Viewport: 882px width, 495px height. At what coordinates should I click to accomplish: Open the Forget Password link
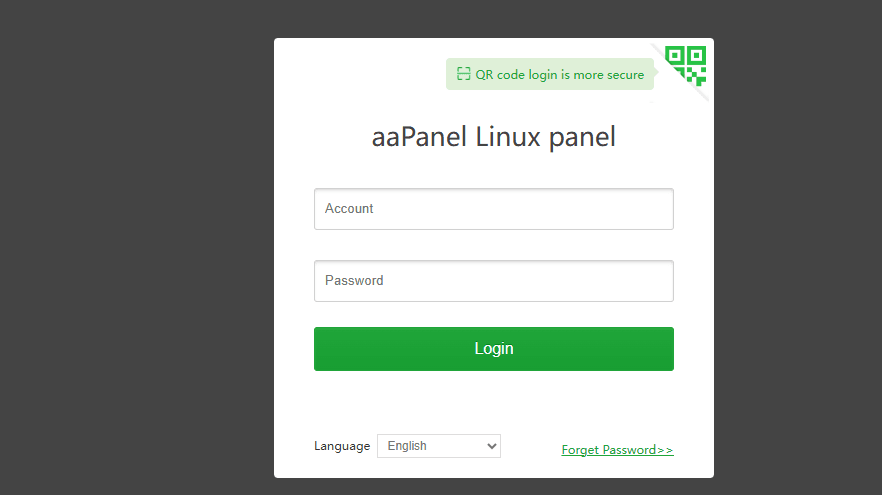tap(617, 450)
